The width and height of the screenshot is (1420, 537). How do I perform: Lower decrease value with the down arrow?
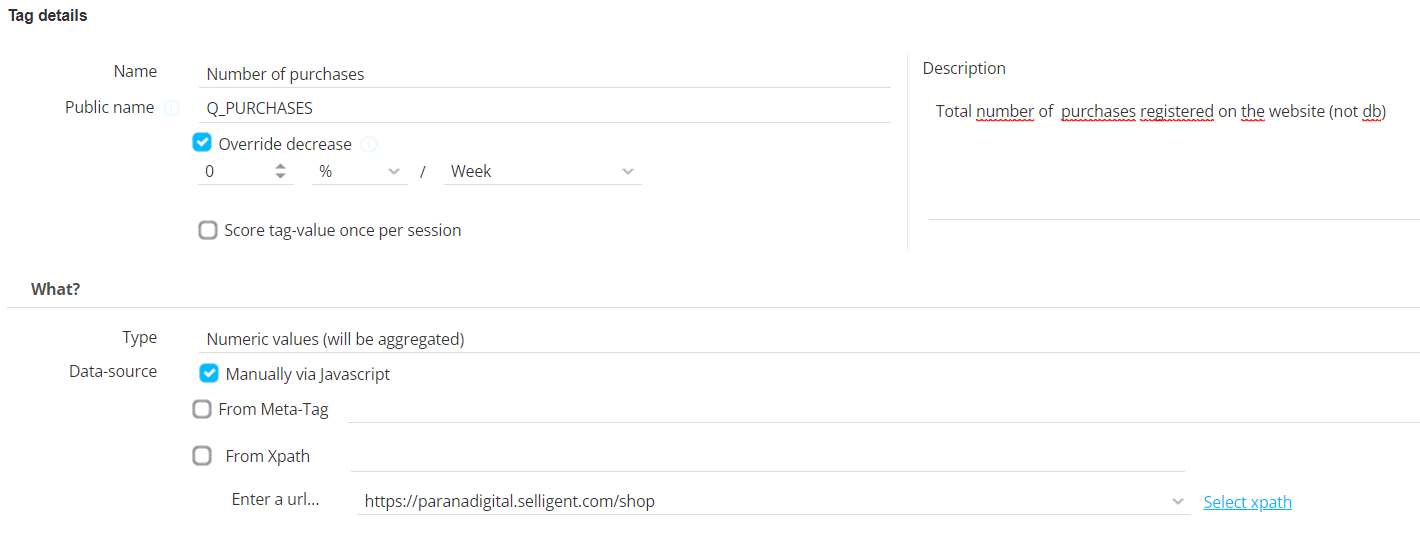(x=280, y=176)
